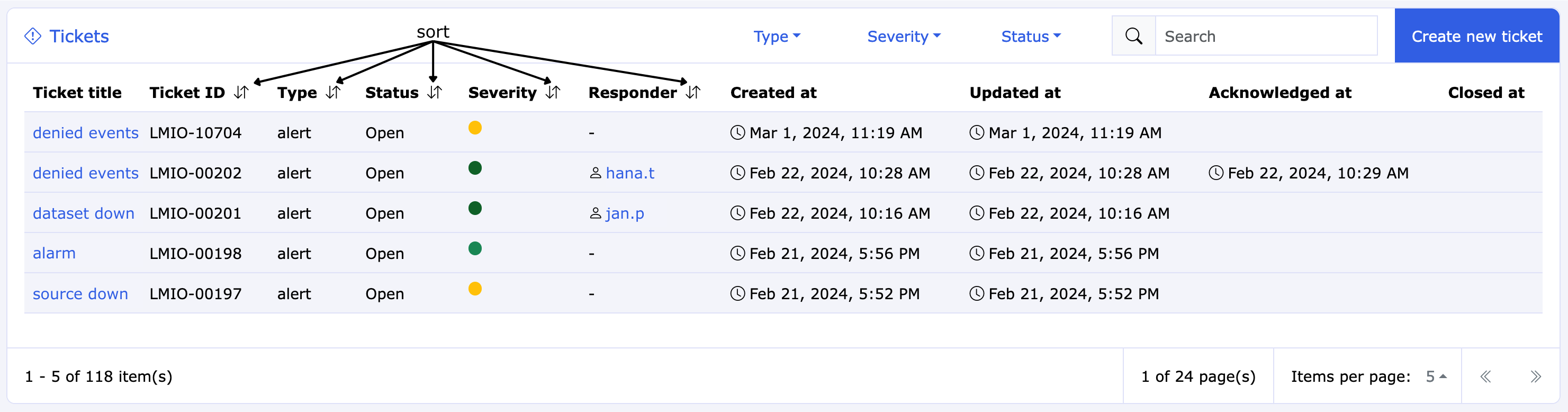Screen dimensions: 1568x412
Task: Sort tickets by Severity column
Action: coord(552,93)
